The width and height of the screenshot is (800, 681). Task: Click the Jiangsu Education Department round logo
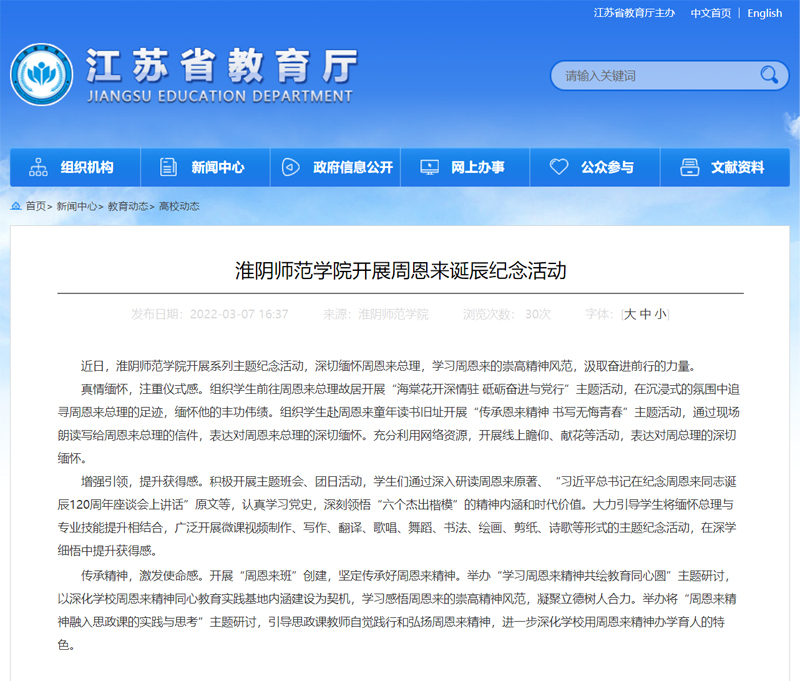tap(41, 74)
